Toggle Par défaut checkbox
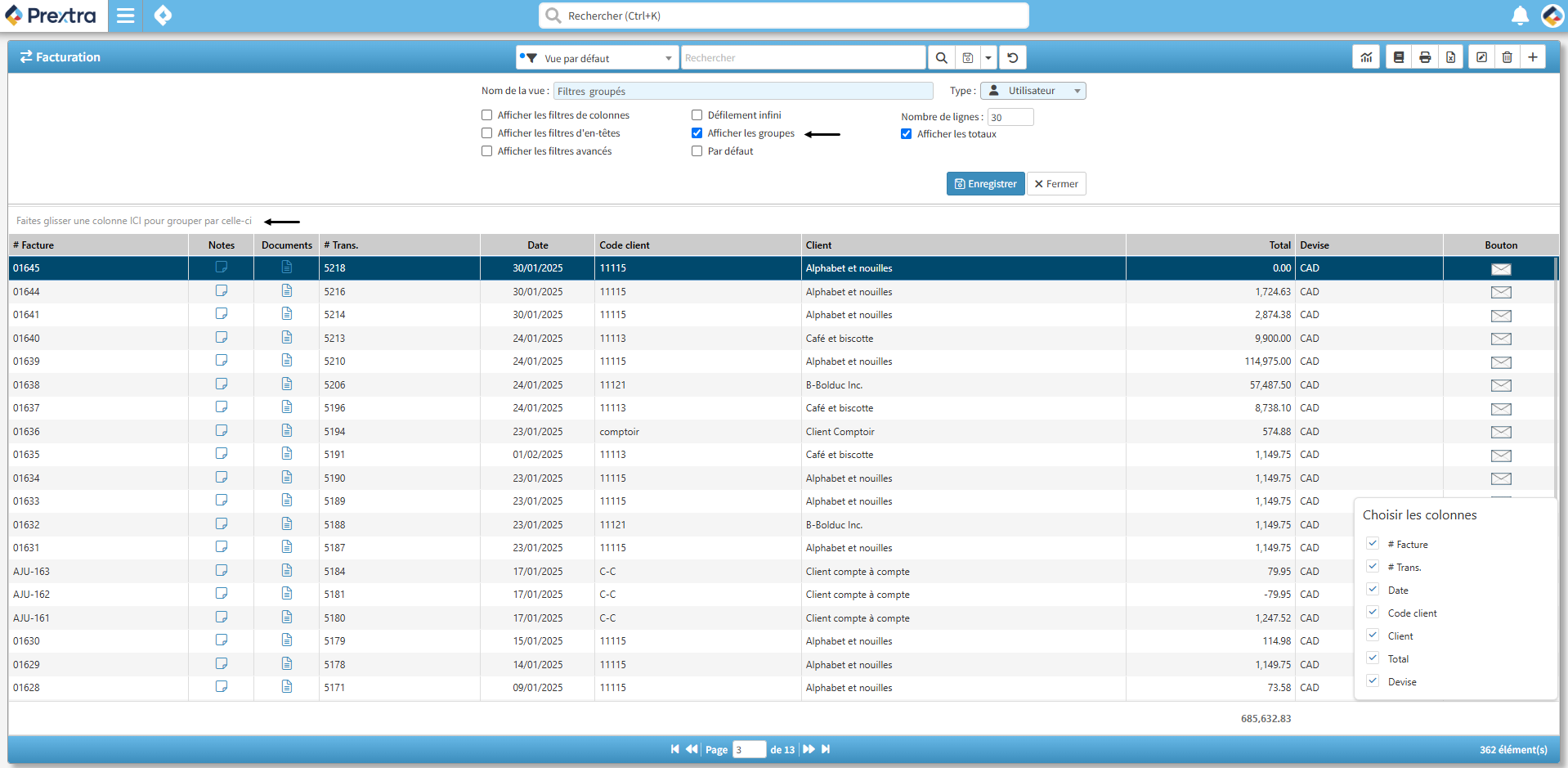1568x768 pixels. click(697, 151)
